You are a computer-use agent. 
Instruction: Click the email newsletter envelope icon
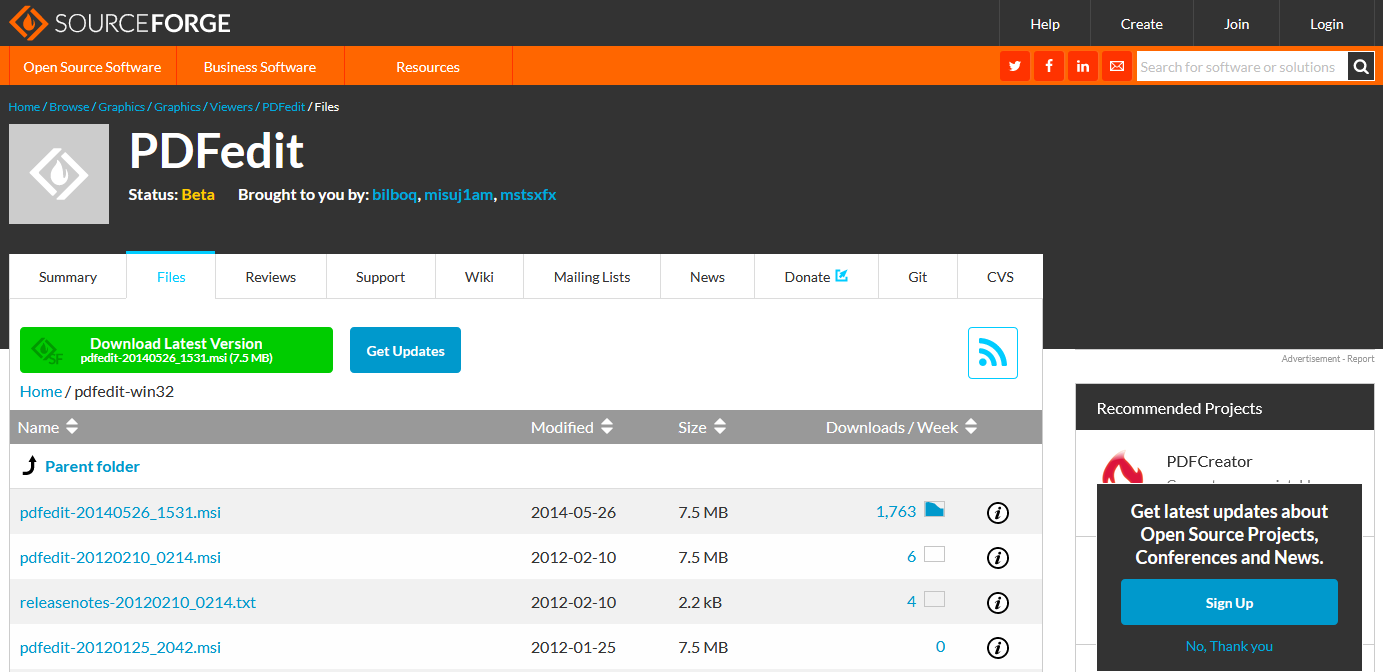1117,67
